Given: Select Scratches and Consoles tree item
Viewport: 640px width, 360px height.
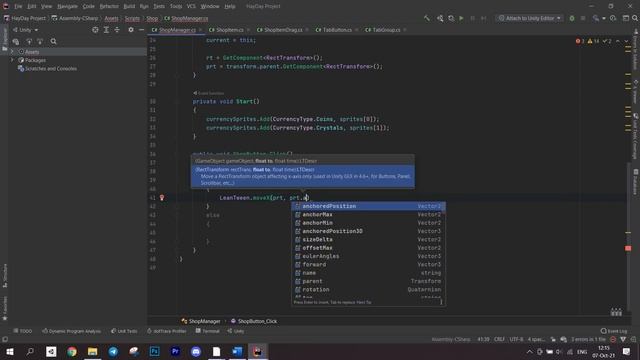Looking at the screenshot, I should (47, 69).
